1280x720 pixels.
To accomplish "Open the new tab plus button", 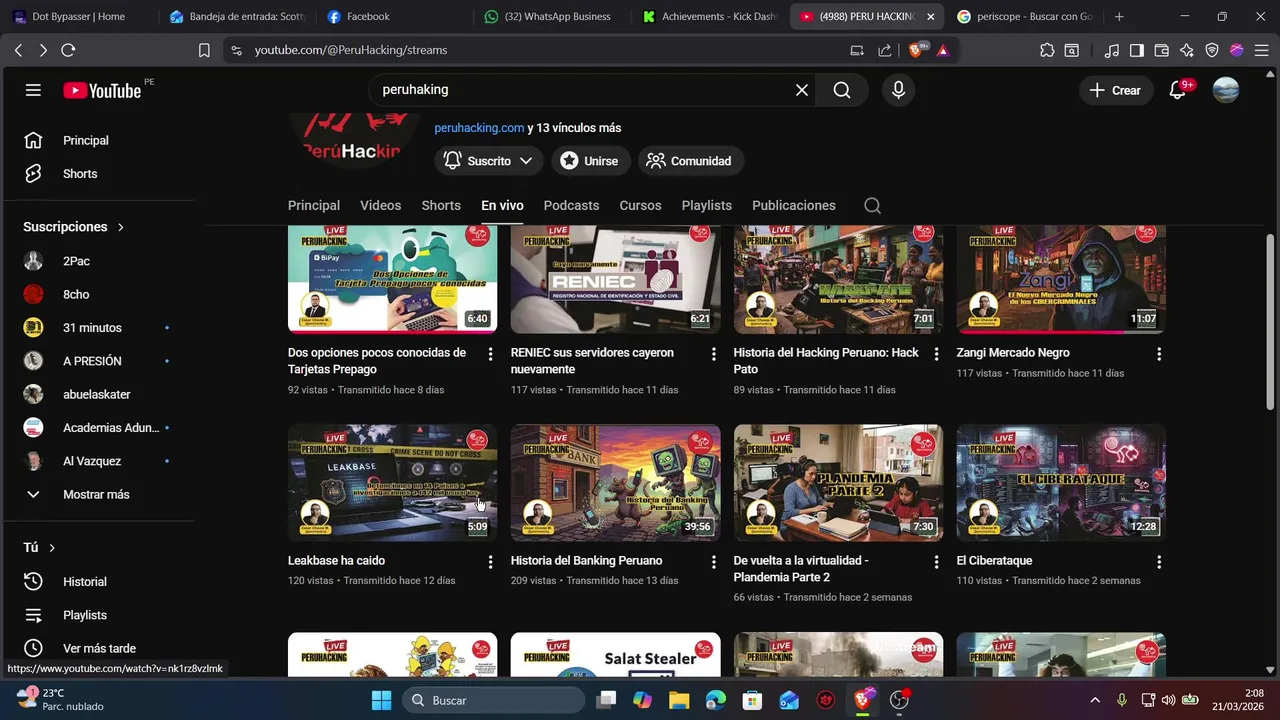I will (x=1119, y=17).
